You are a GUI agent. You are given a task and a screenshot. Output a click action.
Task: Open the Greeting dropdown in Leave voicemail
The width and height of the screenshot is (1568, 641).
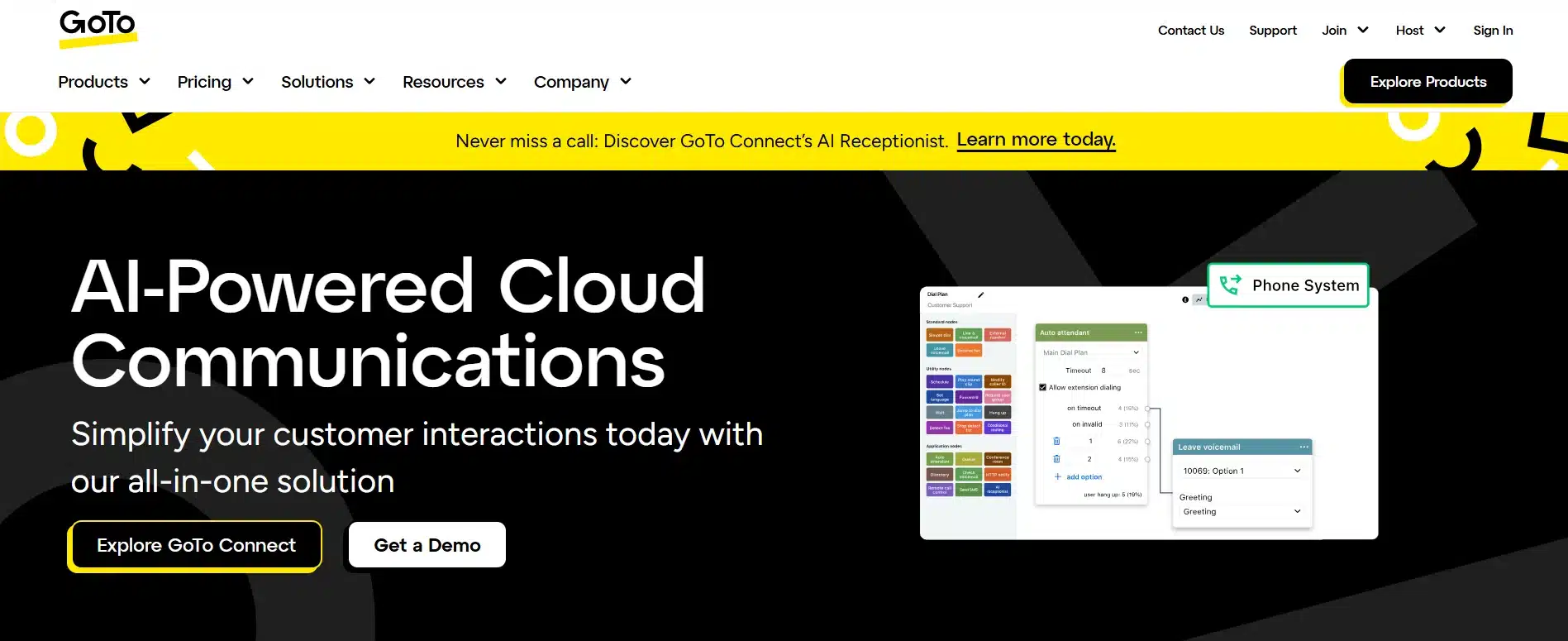point(1242,511)
